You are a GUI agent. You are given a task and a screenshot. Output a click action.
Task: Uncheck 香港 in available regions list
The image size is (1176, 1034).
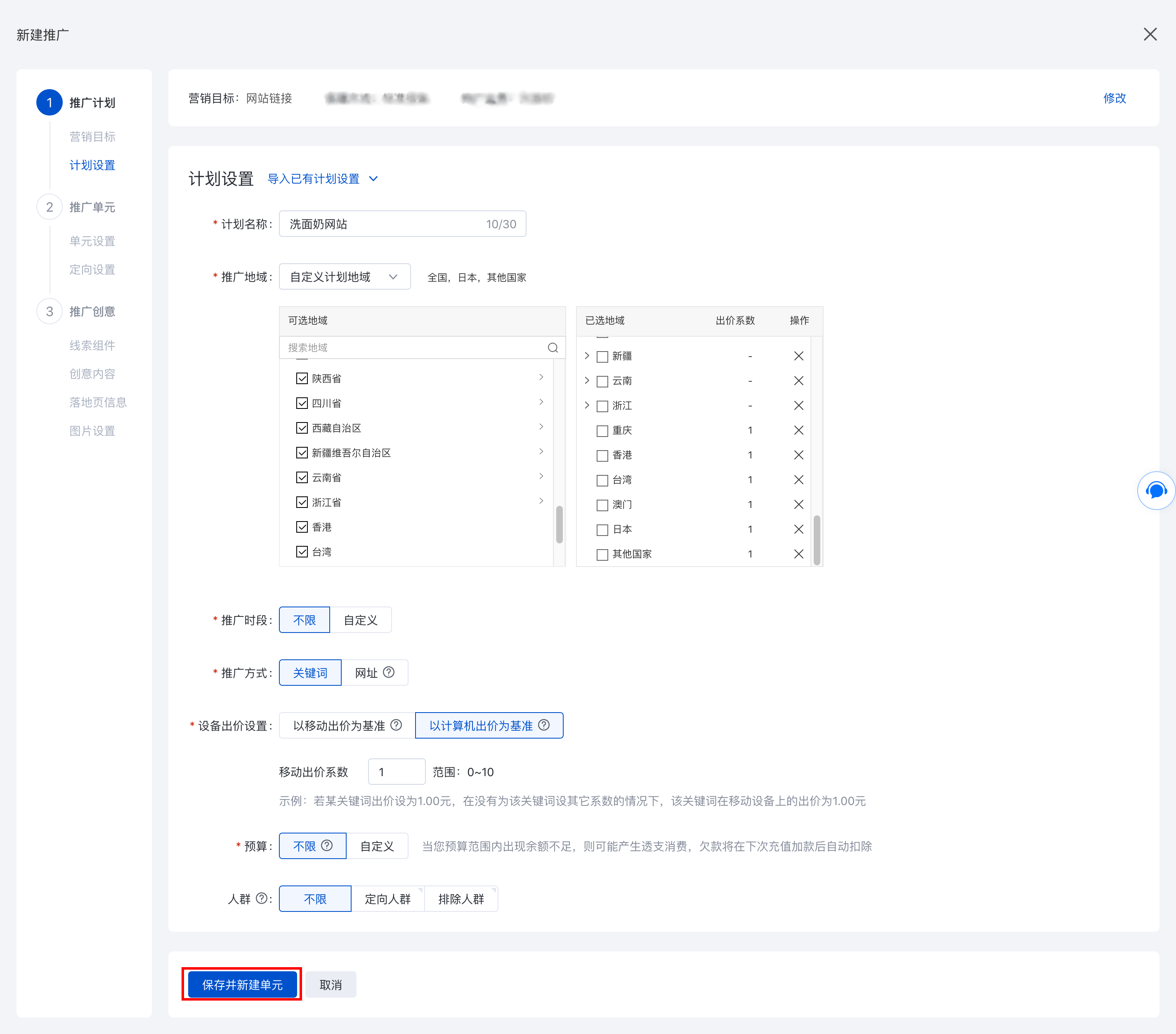tap(302, 527)
